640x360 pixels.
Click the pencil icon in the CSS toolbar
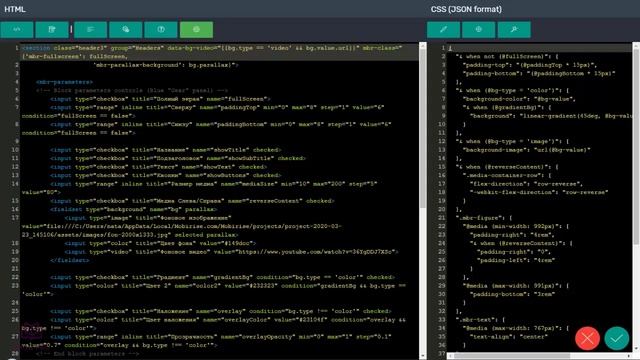pos(444,29)
